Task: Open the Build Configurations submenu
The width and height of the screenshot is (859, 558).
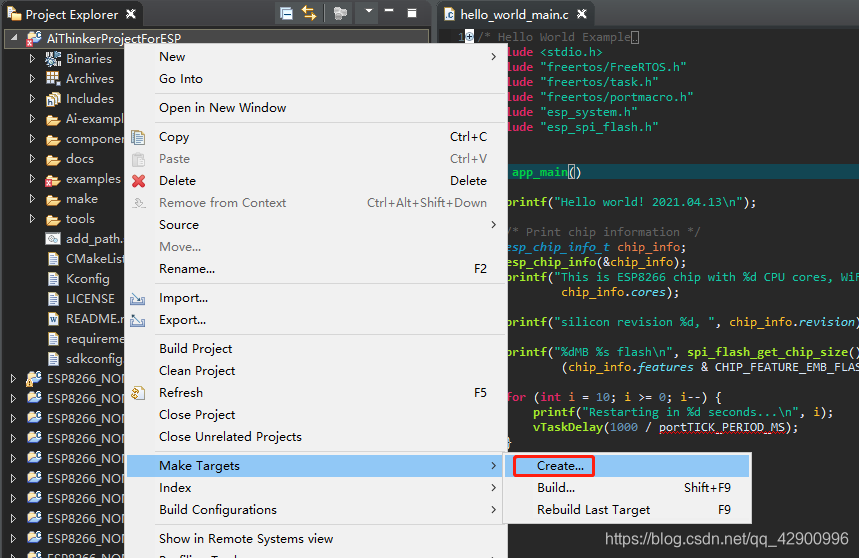Action: [x=316, y=510]
